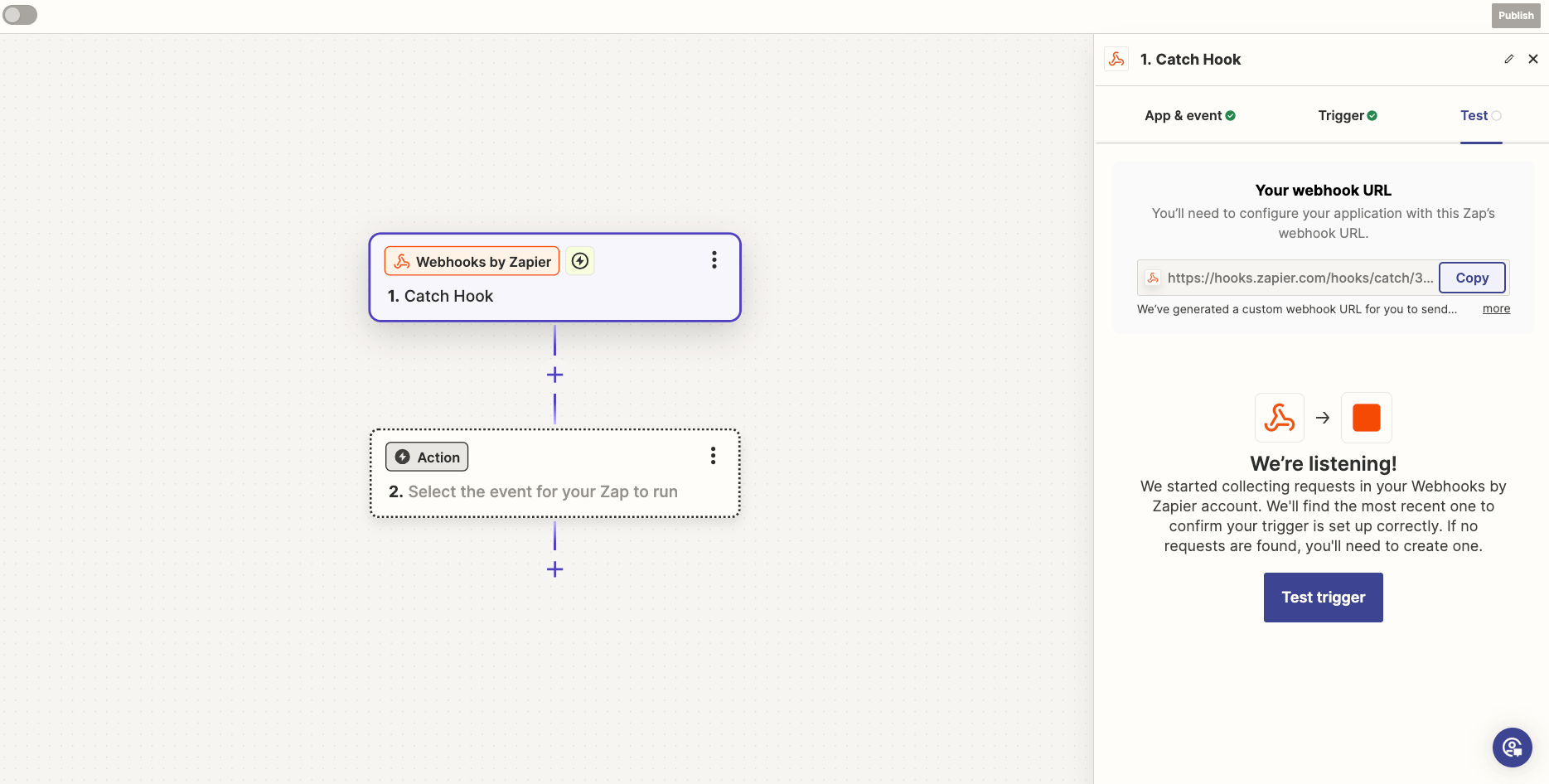Click the lightning instant-trigger icon
The image size is (1549, 784).
click(x=580, y=261)
